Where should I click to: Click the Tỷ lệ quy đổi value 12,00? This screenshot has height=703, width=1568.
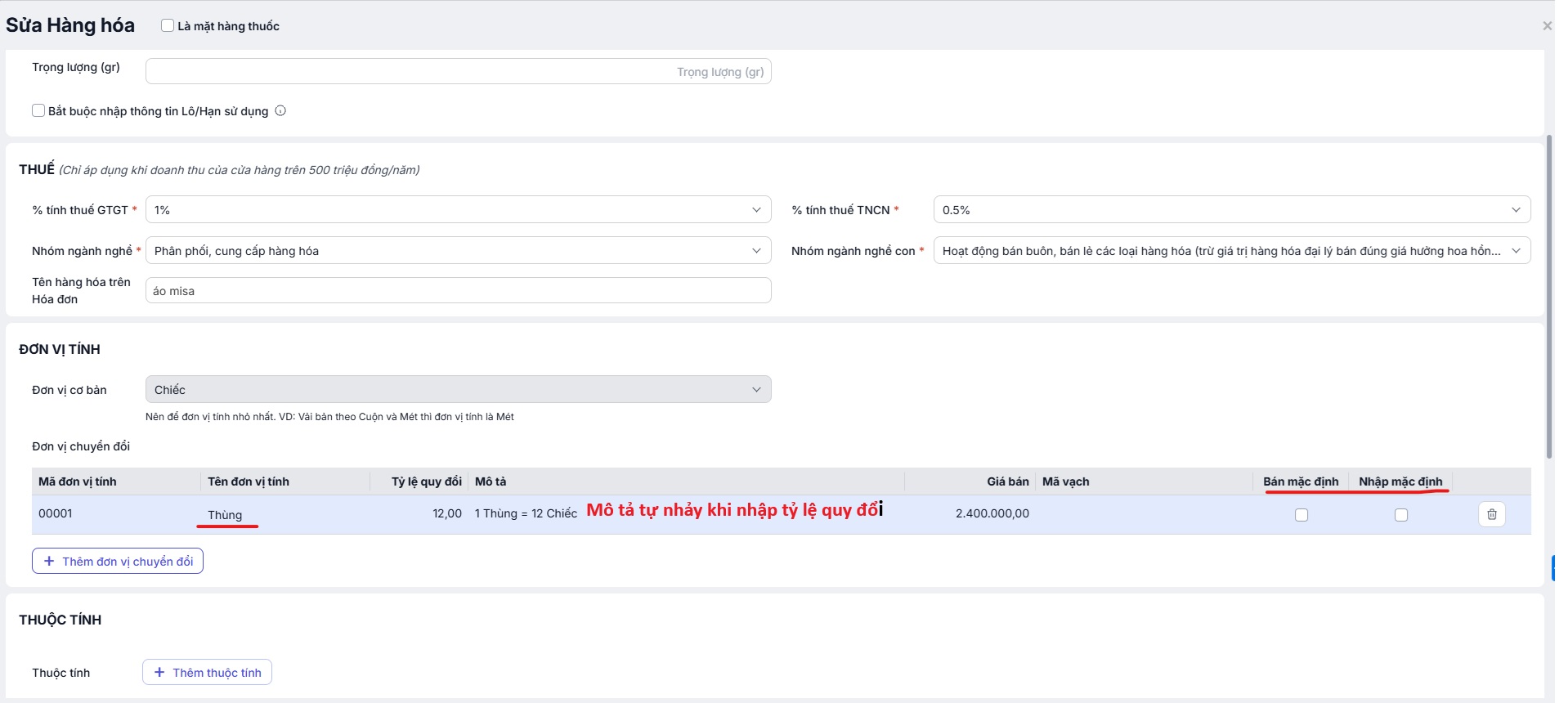446,514
